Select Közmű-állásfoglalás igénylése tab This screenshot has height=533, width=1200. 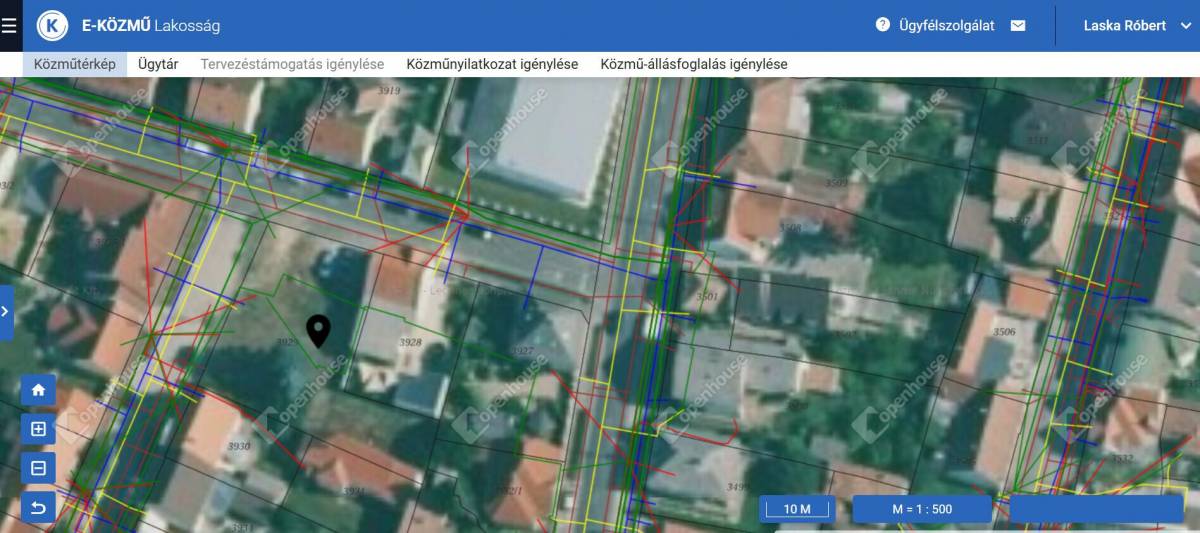point(693,64)
